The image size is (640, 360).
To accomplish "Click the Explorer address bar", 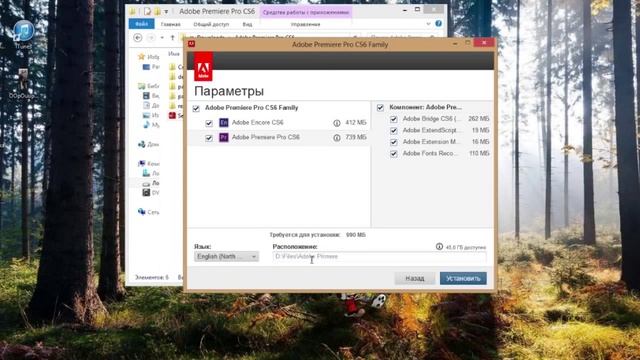I will click(269, 38).
